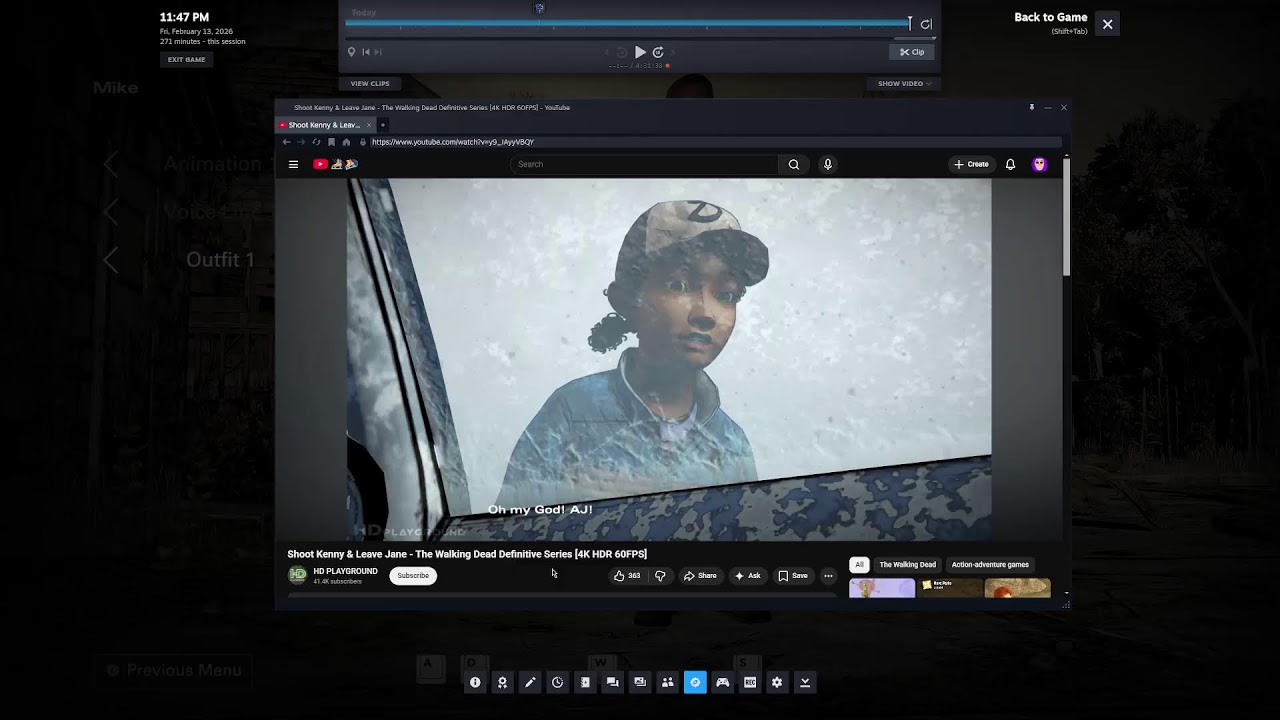Go to browser home page icon
The image size is (1280, 720).
[x=346, y=142]
